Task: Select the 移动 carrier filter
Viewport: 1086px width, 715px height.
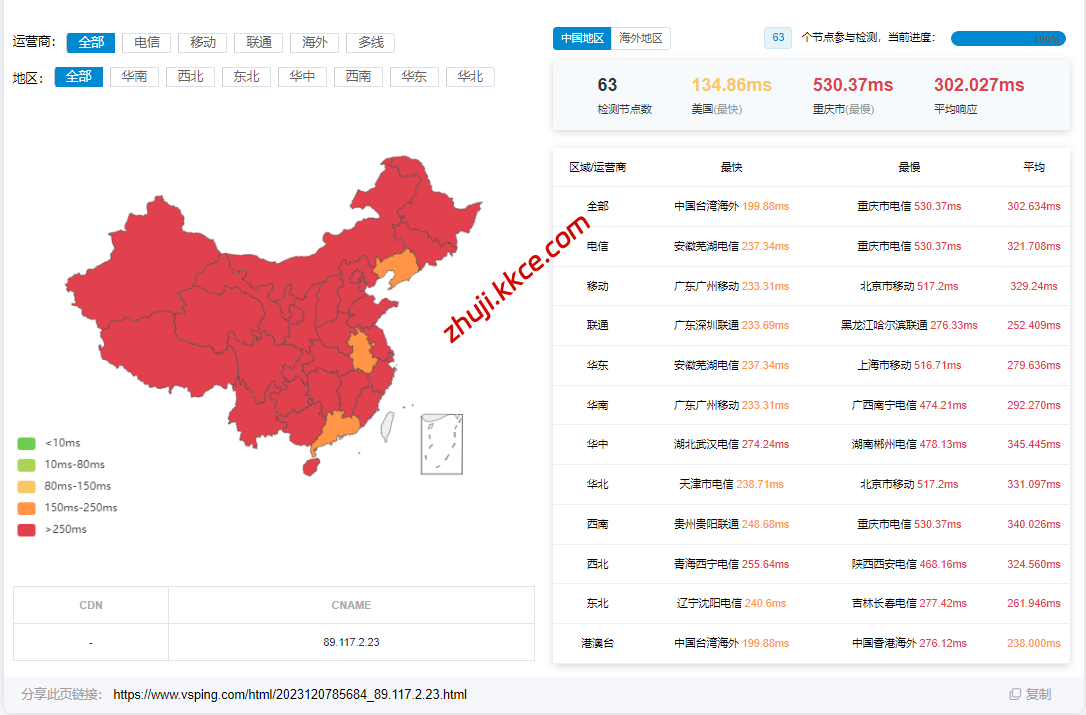Action: pyautogui.click(x=203, y=42)
